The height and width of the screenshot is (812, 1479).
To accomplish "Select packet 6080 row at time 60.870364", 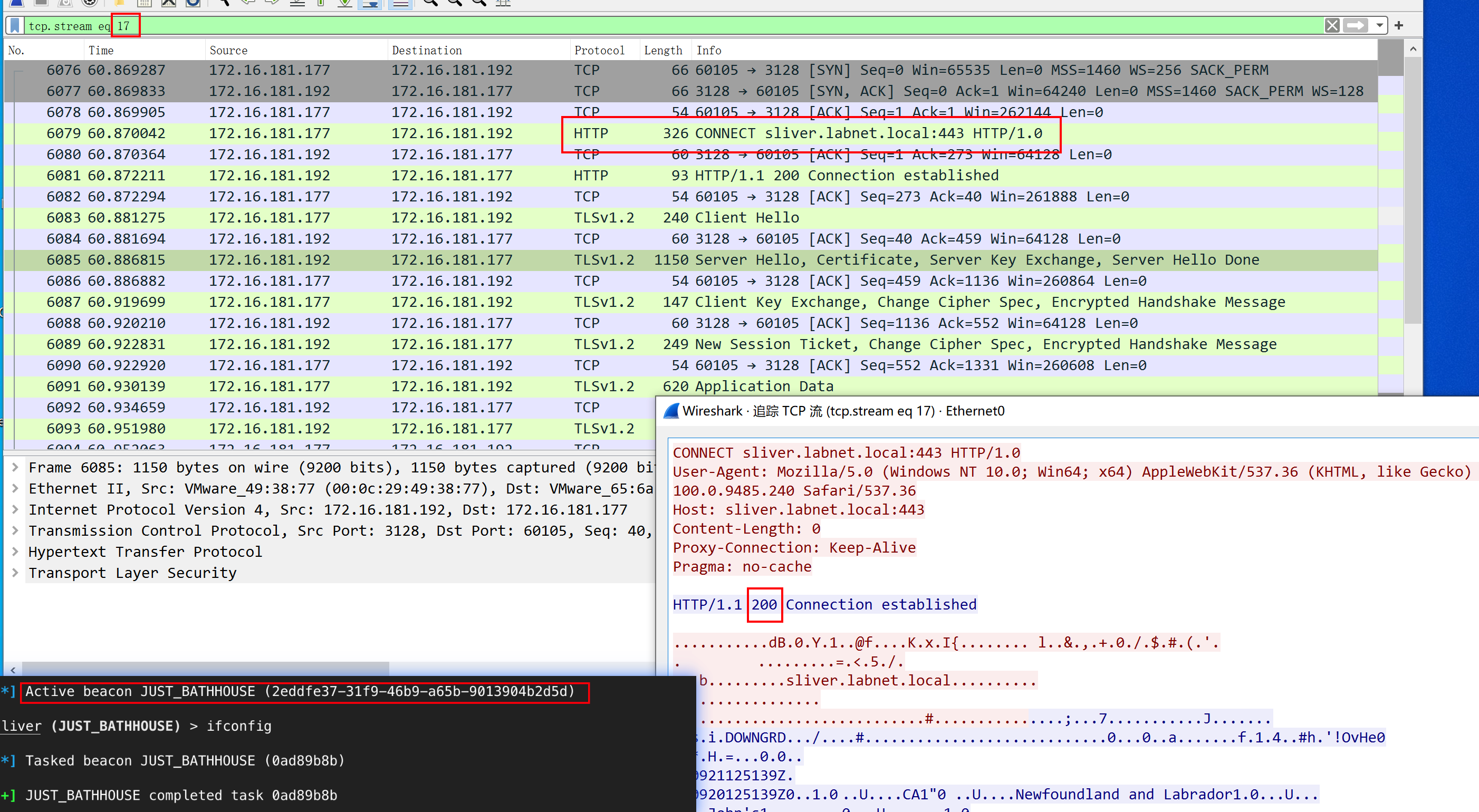I will coord(690,155).
